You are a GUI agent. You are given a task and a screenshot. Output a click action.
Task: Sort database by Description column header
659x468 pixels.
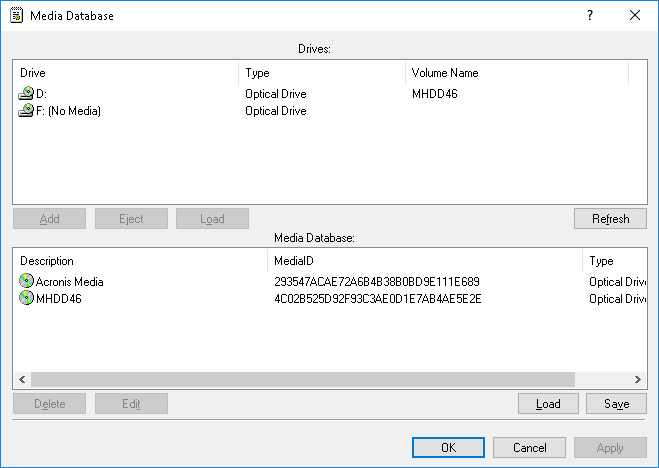pos(140,261)
